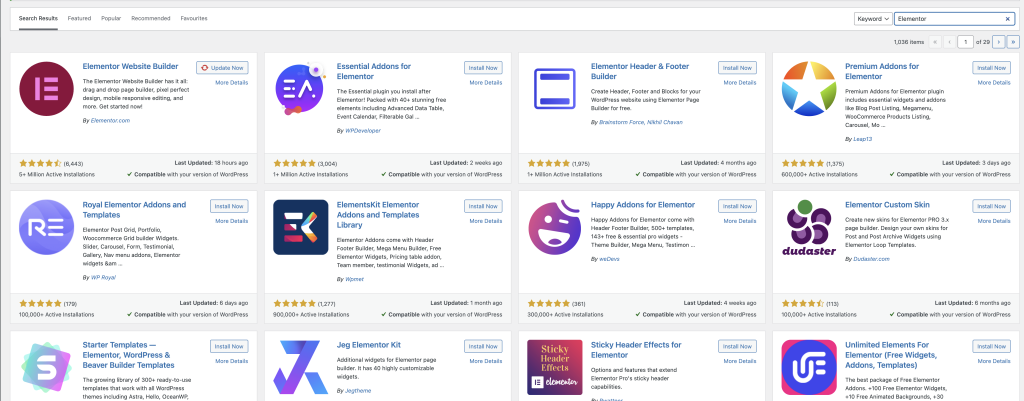The image size is (1024, 401).
Task: Open More Details for Premium Addons
Action: [x=990, y=83]
